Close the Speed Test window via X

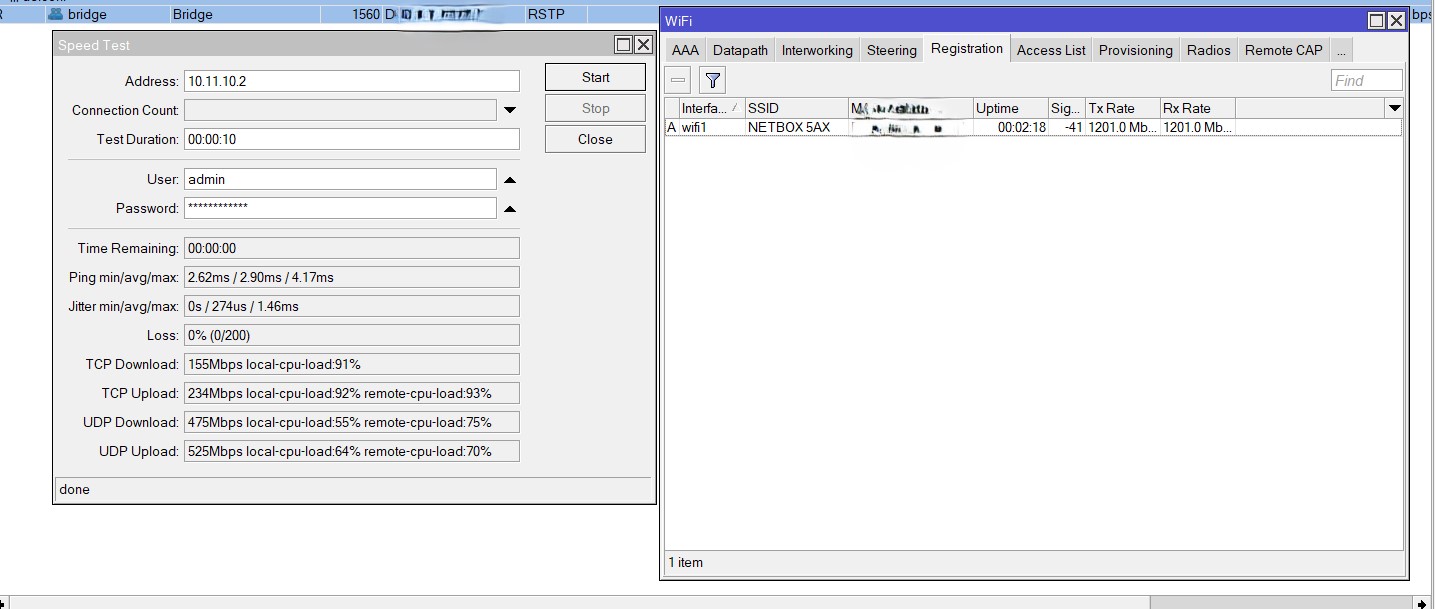tap(643, 45)
